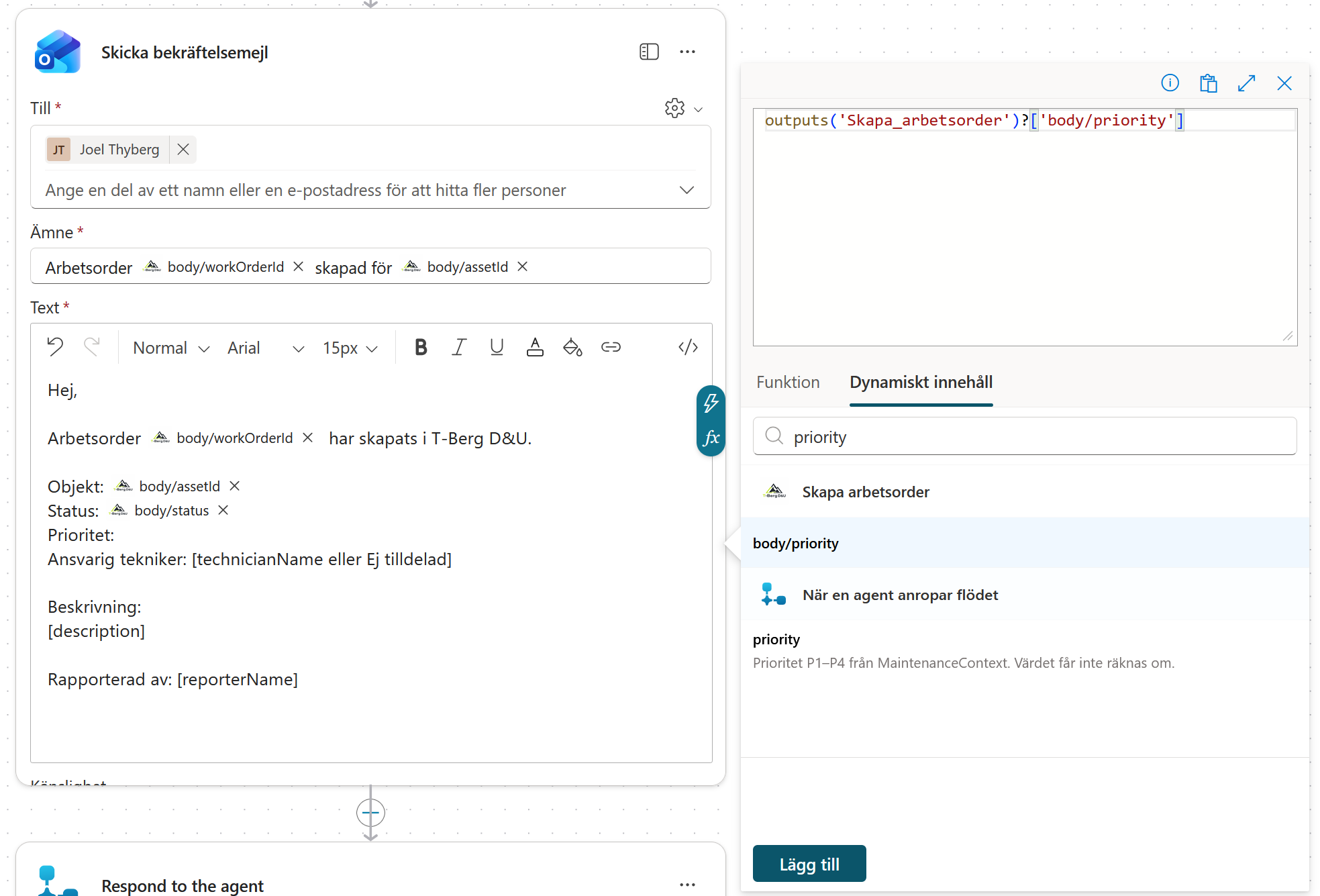
Task: Open dynamic content via lightning icon
Action: [x=711, y=403]
